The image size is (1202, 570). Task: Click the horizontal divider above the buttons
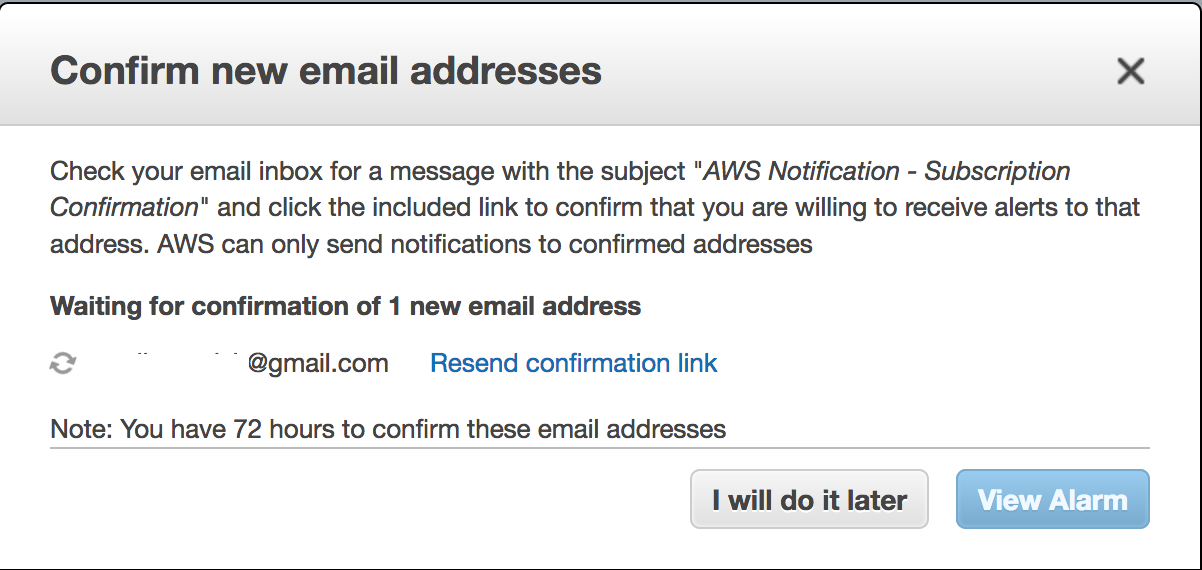pyautogui.click(x=600, y=447)
